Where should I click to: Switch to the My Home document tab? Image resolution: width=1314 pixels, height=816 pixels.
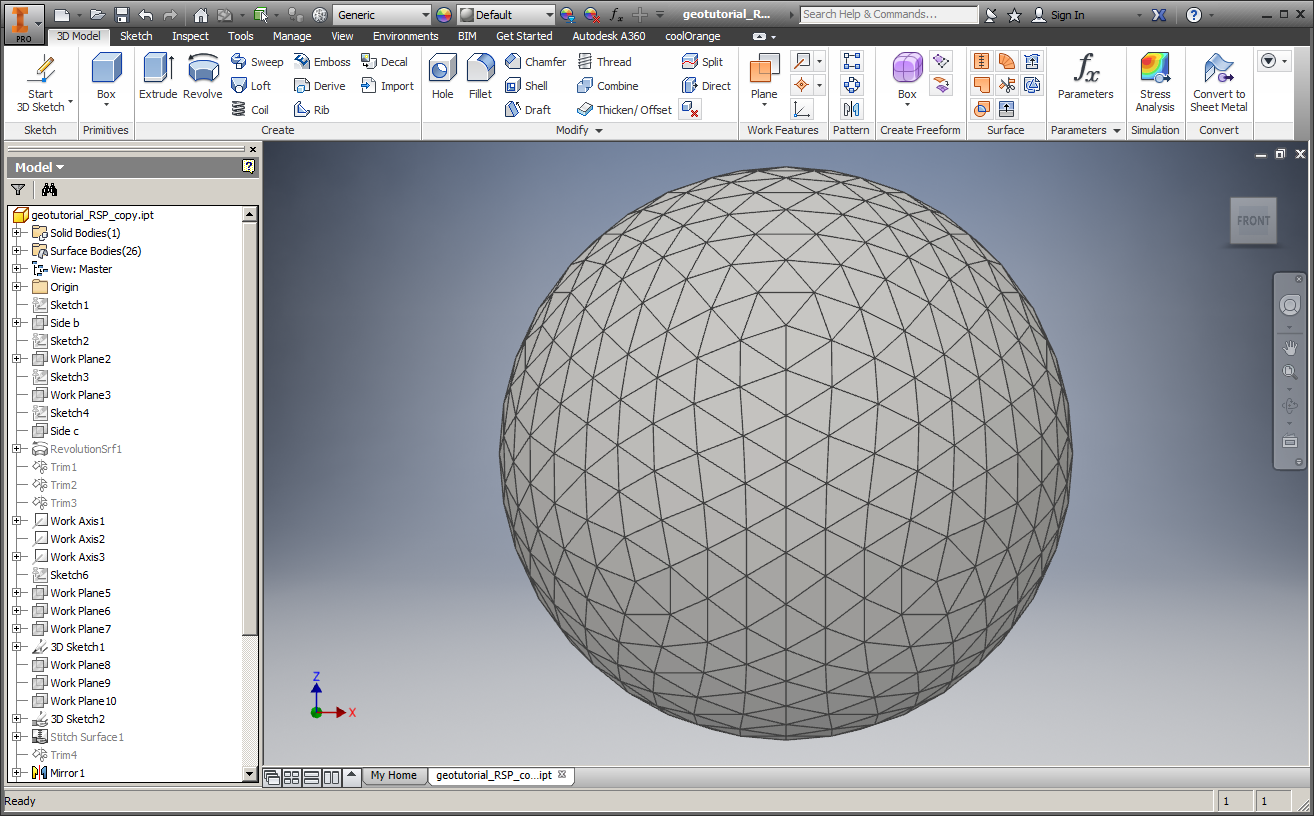point(394,775)
